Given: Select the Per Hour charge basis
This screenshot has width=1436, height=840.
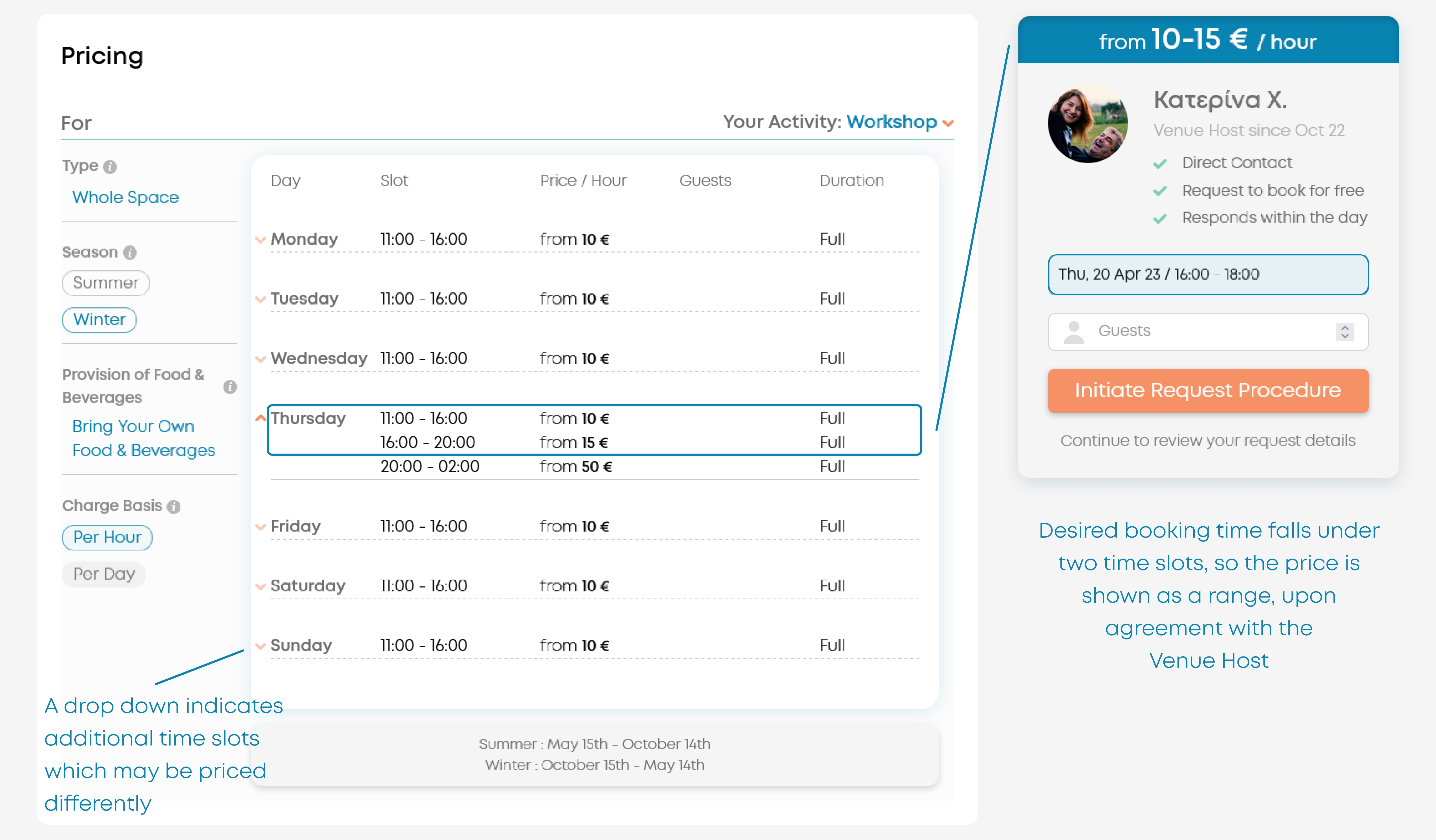Looking at the screenshot, I should [107, 537].
